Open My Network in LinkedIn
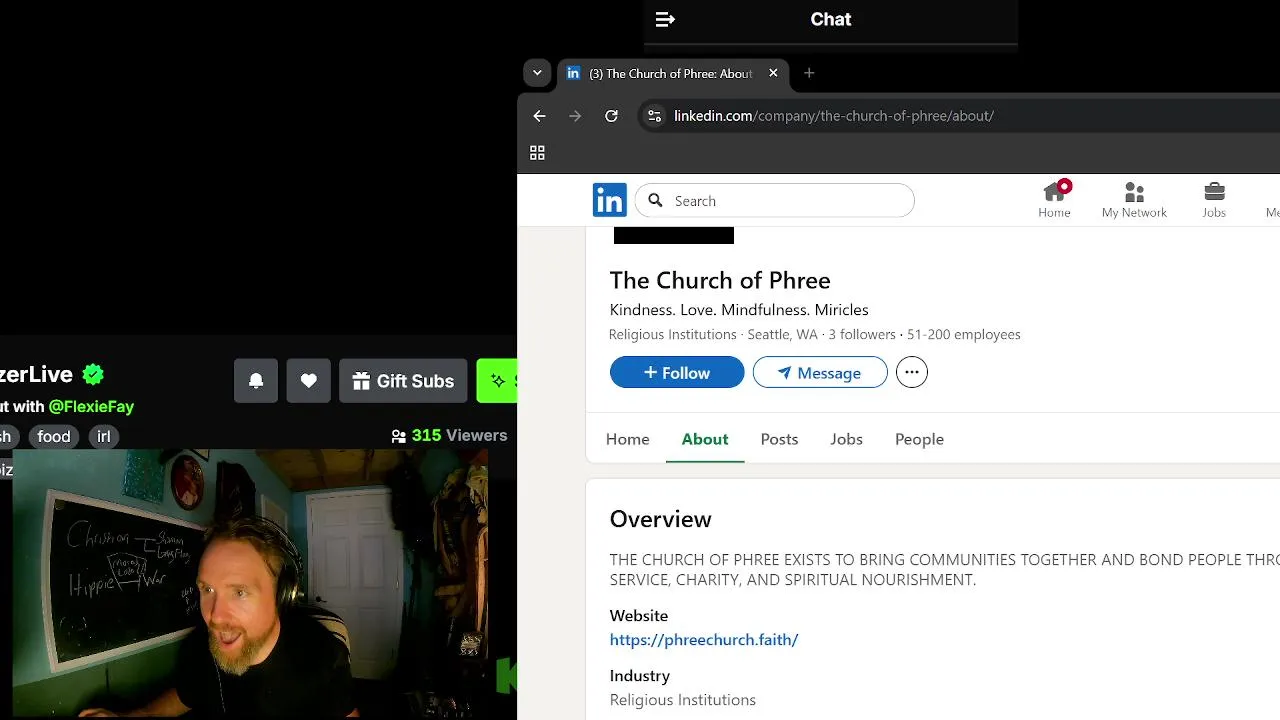The image size is (1280, 720). 1134,199
